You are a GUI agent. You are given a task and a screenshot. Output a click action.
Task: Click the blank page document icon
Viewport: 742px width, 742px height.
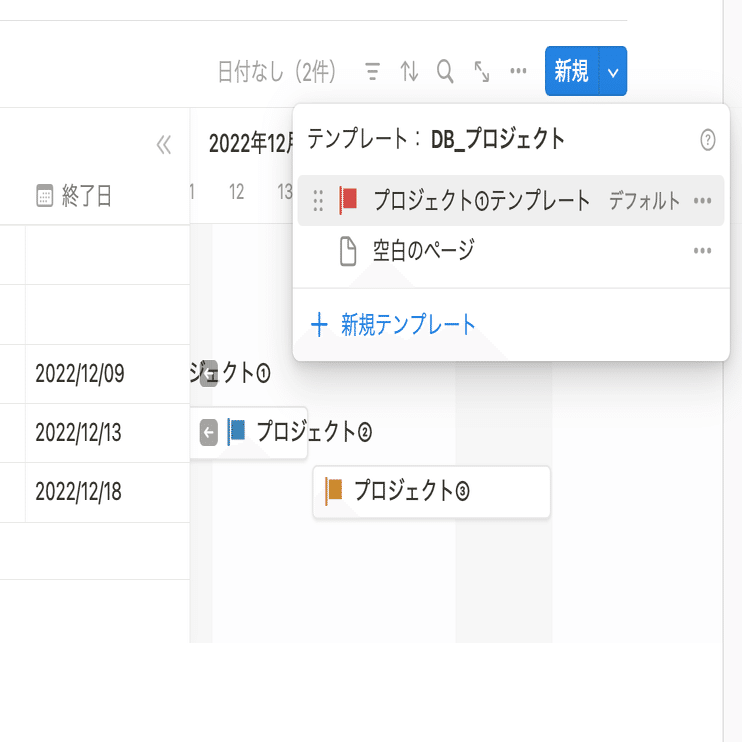(x=348, y=251)
